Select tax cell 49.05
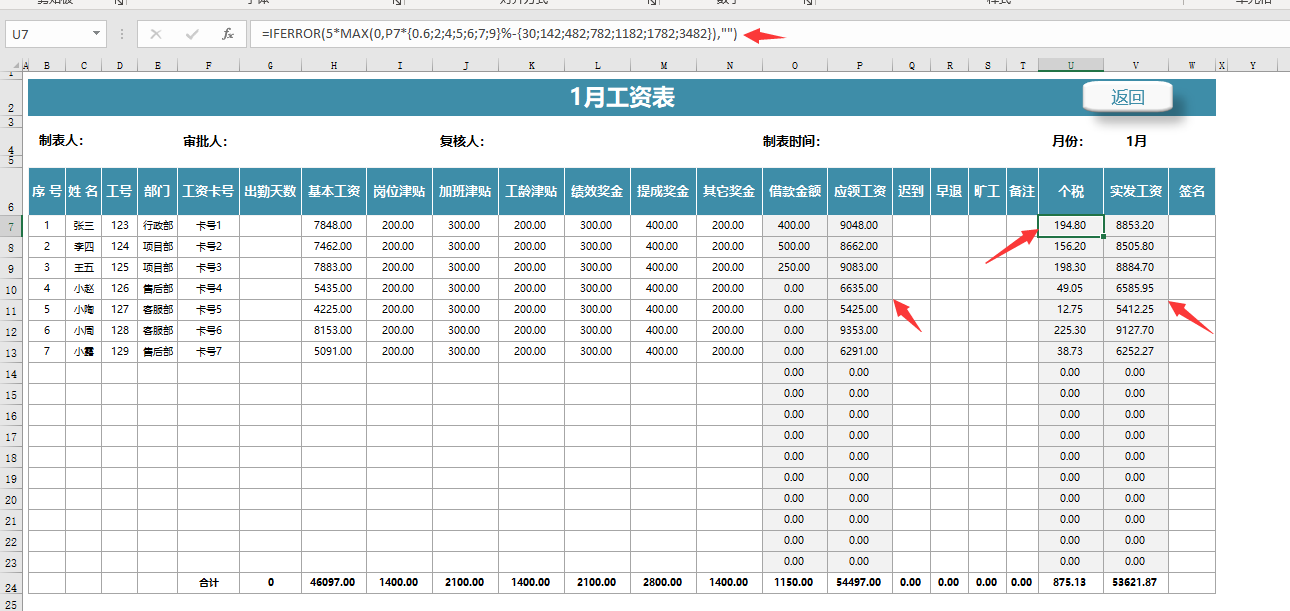The image size is (1290, 611). pyautogui.click(x=1071, y=288)
